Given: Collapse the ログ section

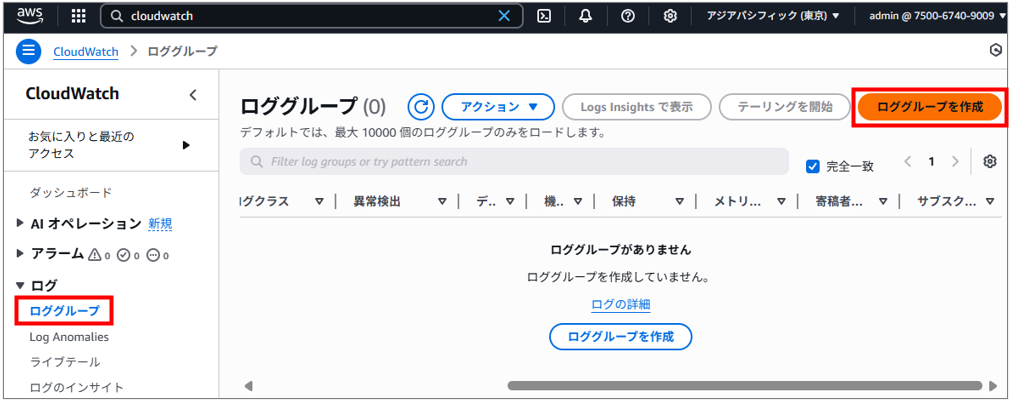Looking at the screenshot, I should coord(20,285).
